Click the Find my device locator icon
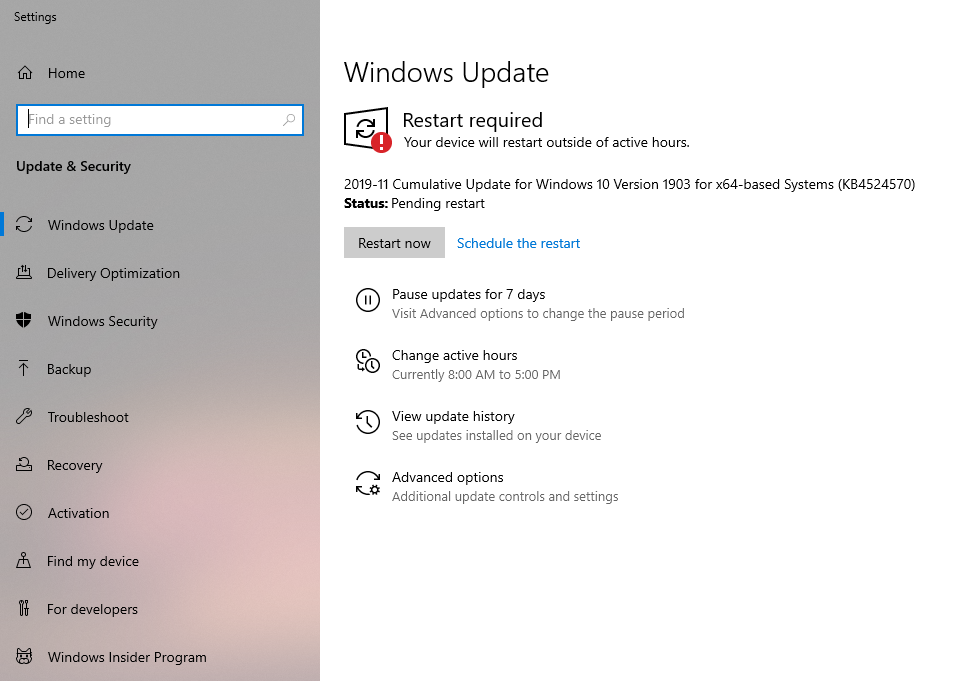 tap(25, 561)
